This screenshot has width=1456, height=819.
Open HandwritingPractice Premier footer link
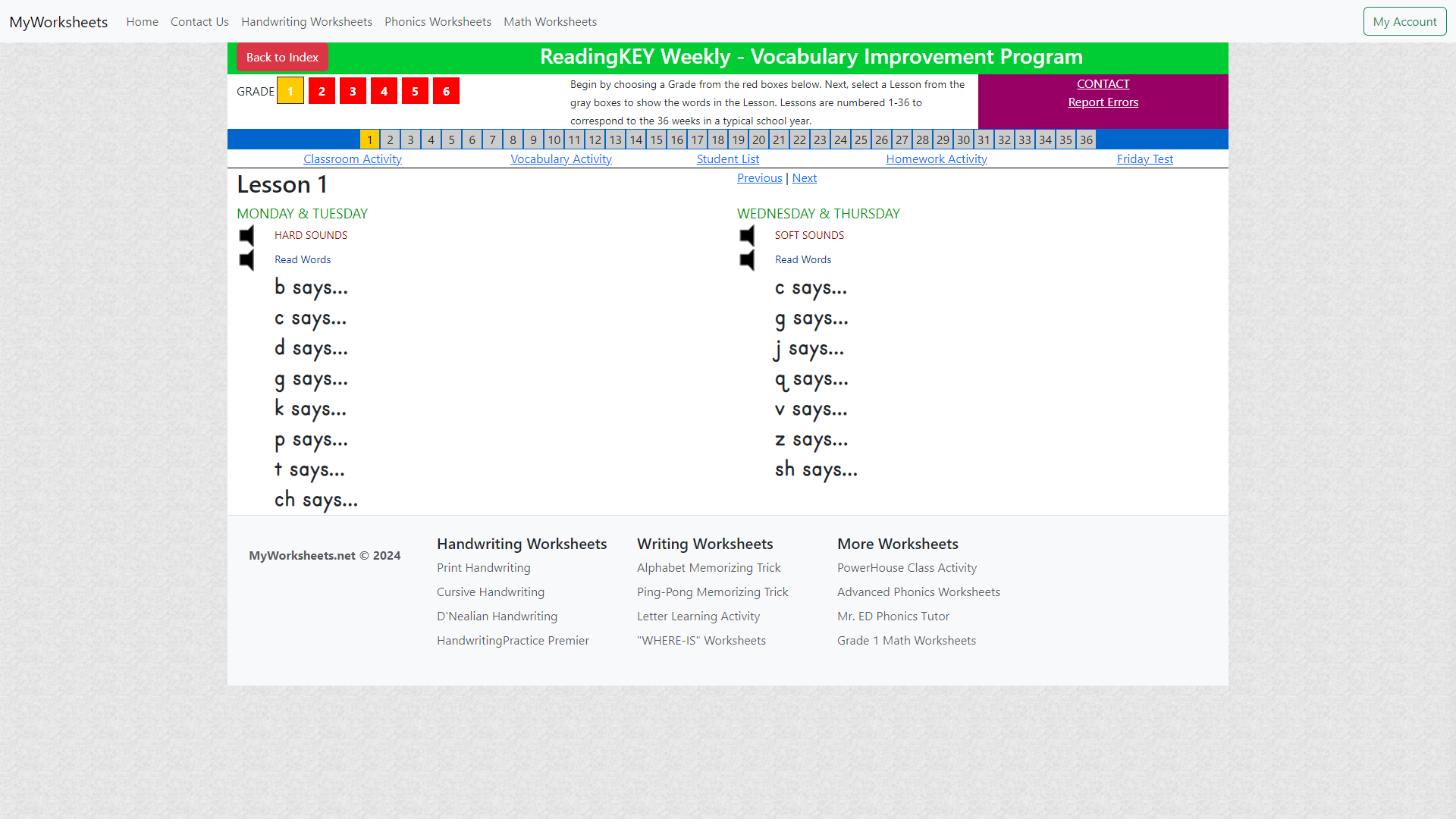tap(513, 641)
